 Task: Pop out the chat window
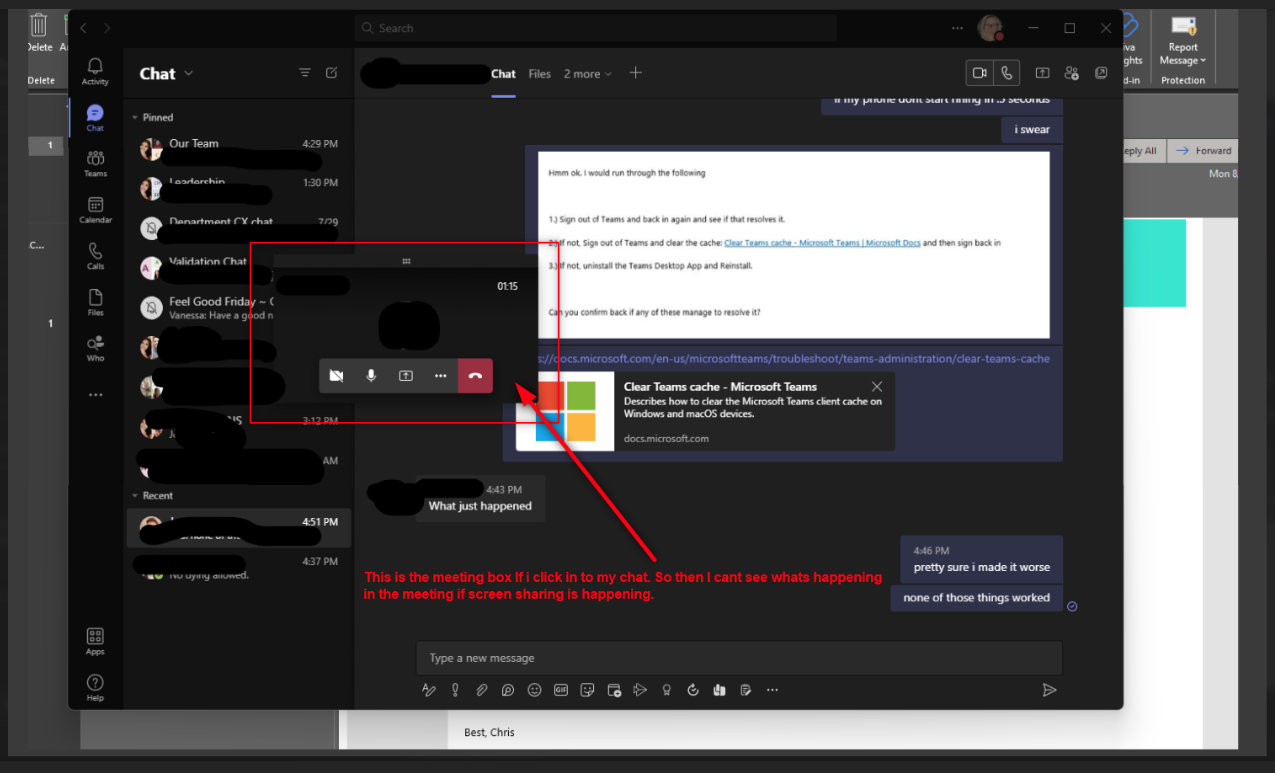tap(1101, 73)
